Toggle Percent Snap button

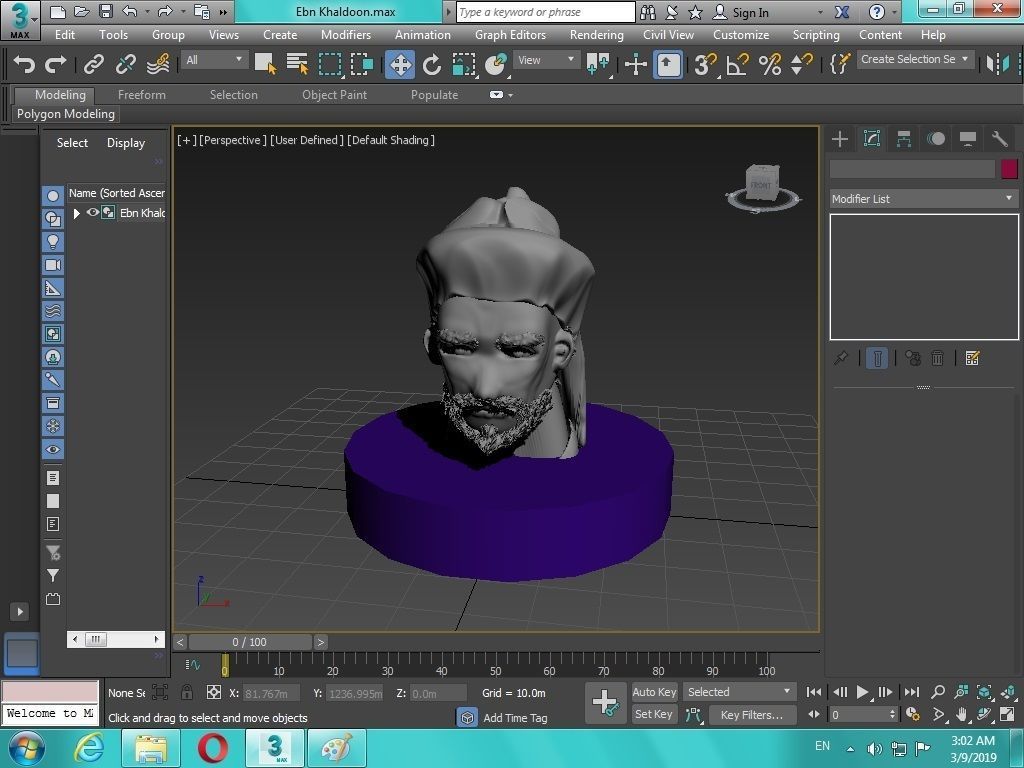tap(770, 64)
